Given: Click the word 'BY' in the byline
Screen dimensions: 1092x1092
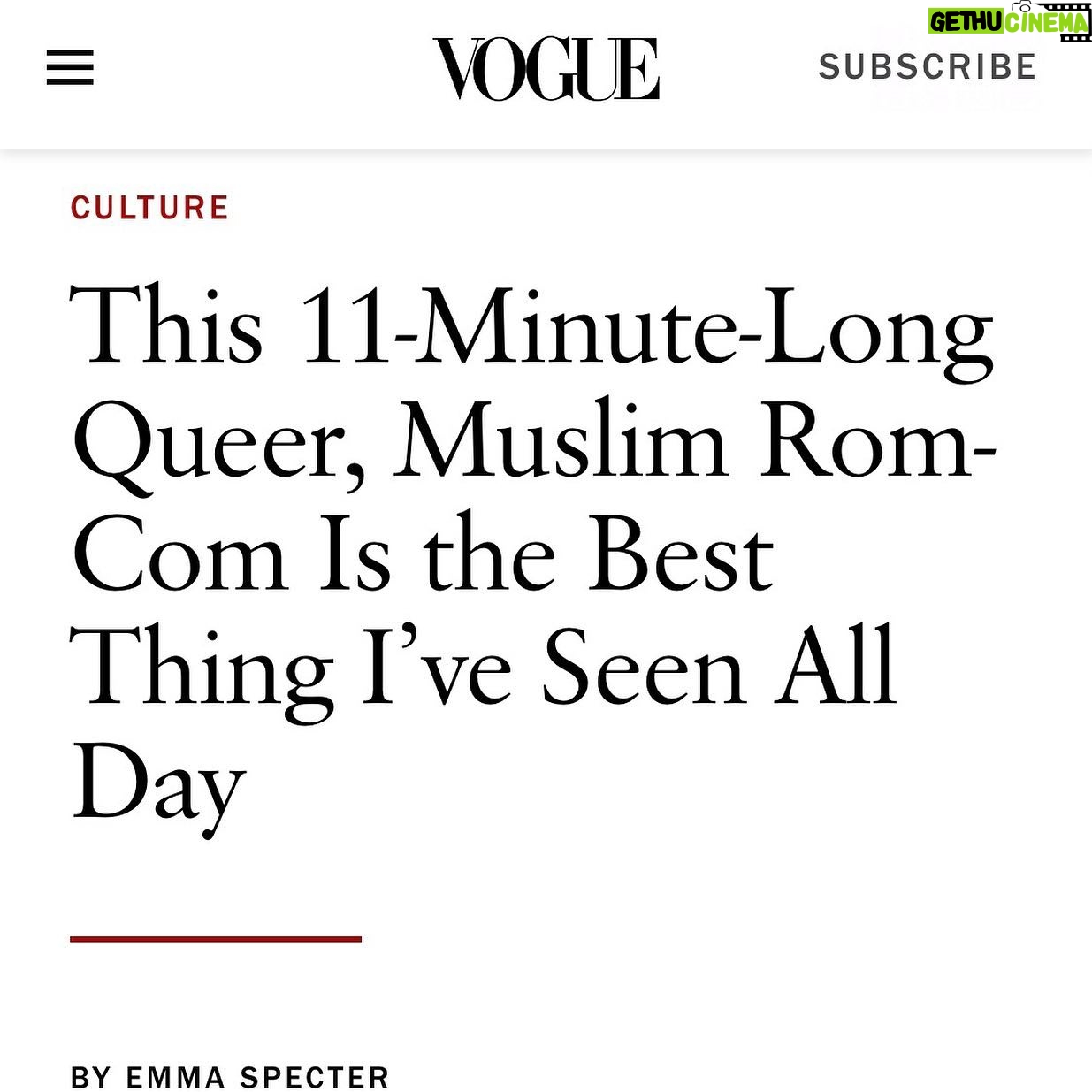Looking at the screenshot, I should pos(91,1077).
